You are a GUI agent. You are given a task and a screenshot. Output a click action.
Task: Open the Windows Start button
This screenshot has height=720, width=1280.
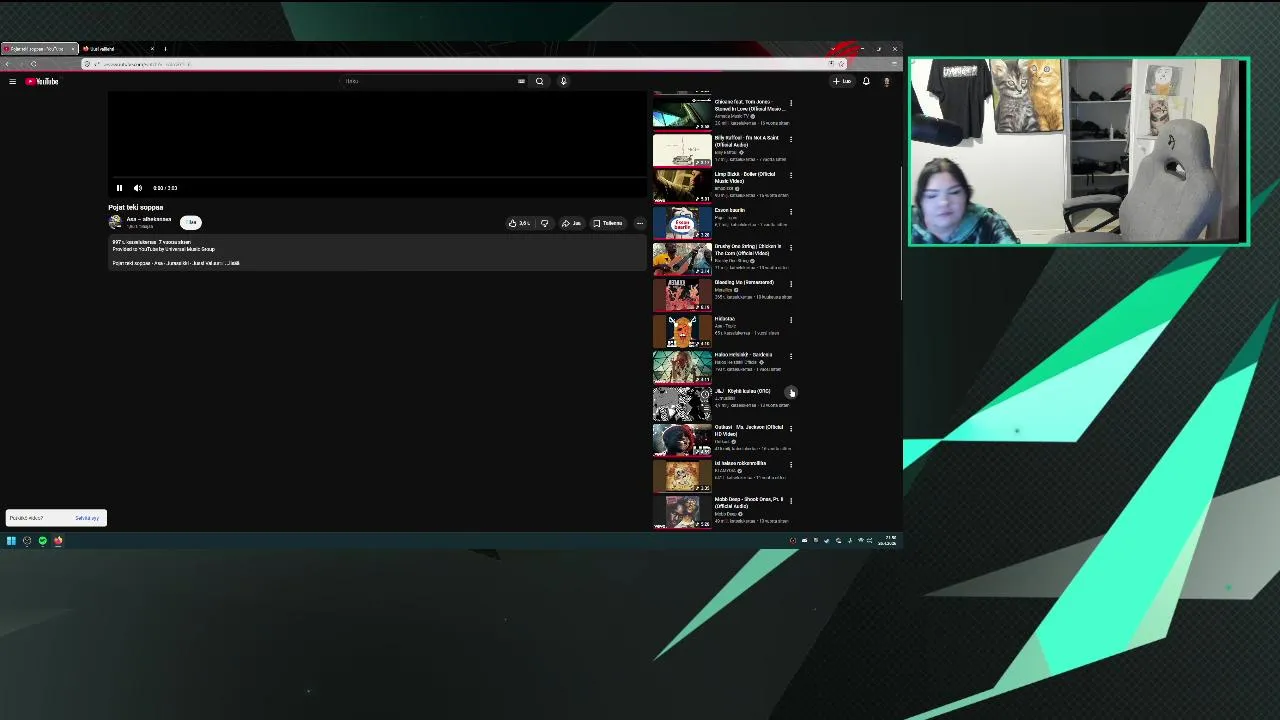(x=11, y=541)
